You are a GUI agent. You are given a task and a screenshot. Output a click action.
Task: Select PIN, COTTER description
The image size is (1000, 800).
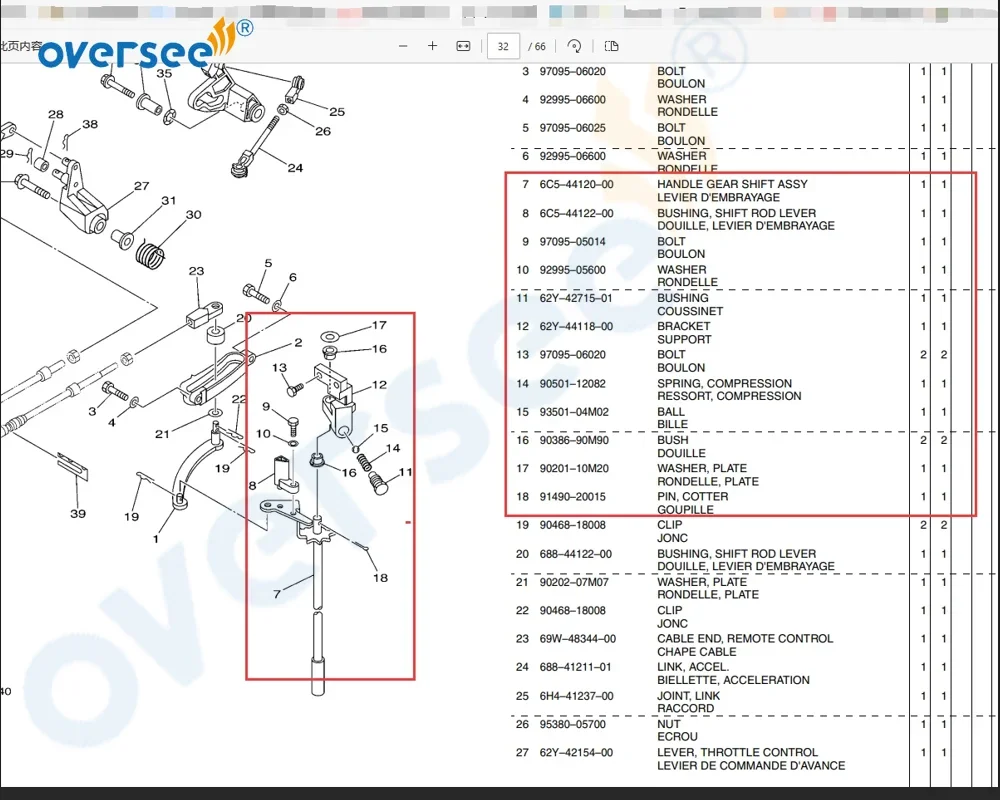click(693, 497)
